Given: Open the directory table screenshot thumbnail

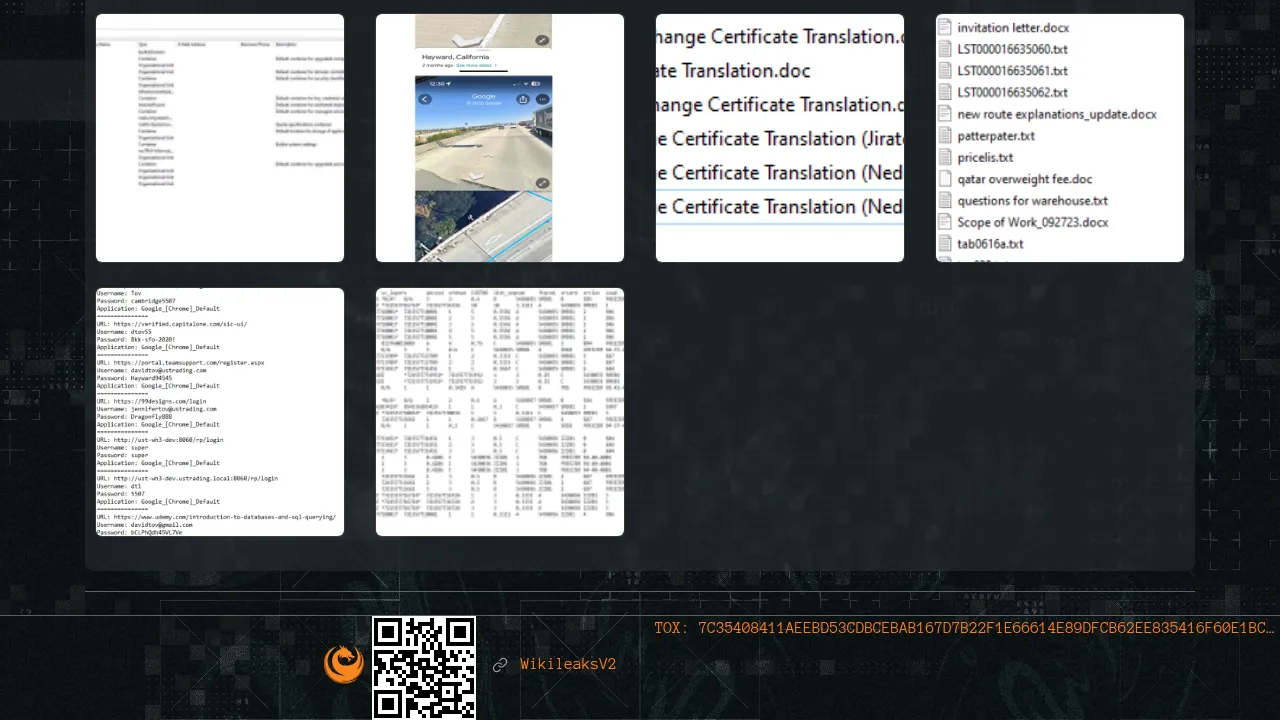Looking at the screenshot, I should pyautogui.click(x=220, y=138).
